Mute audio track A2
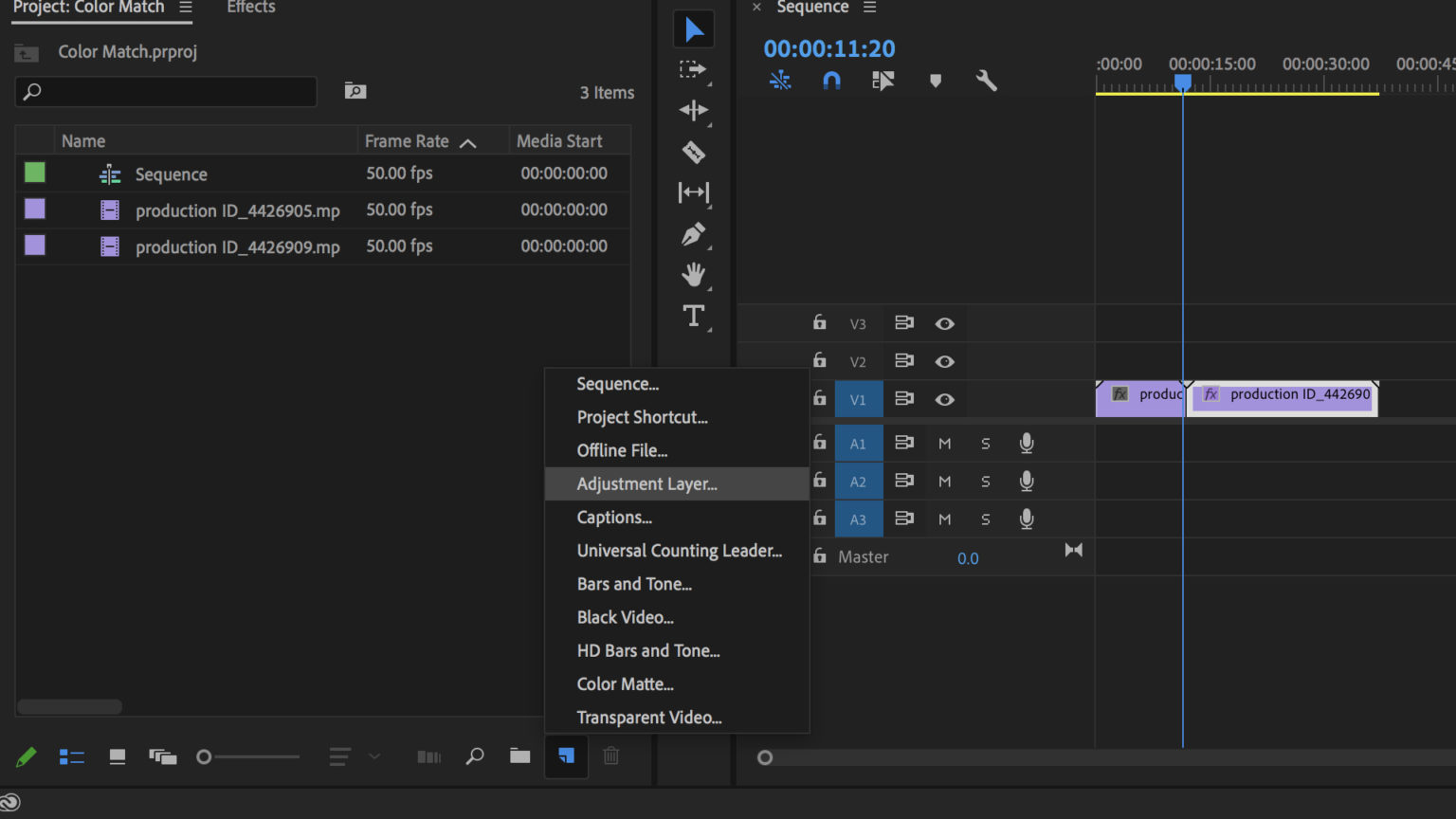Viewport: 1456px width, 819px height. click(944, 481)
